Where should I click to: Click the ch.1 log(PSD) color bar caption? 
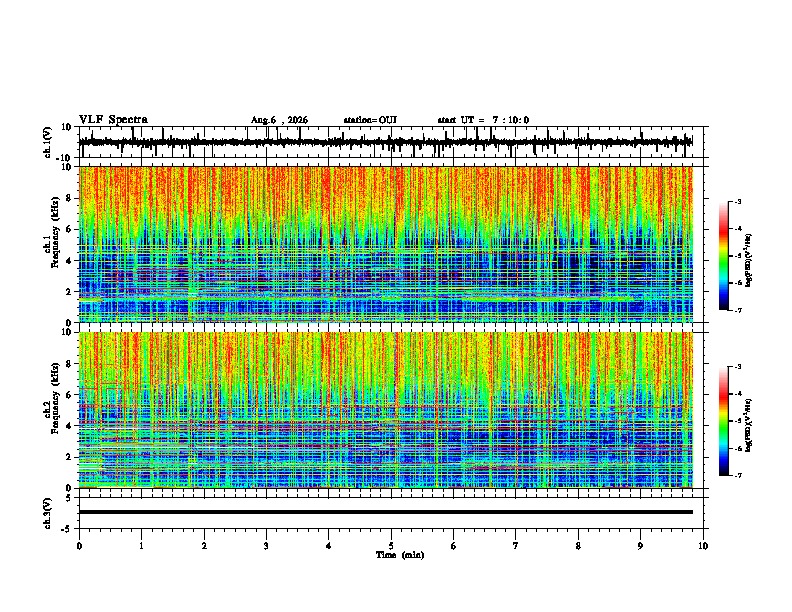[x=749, y=260]
